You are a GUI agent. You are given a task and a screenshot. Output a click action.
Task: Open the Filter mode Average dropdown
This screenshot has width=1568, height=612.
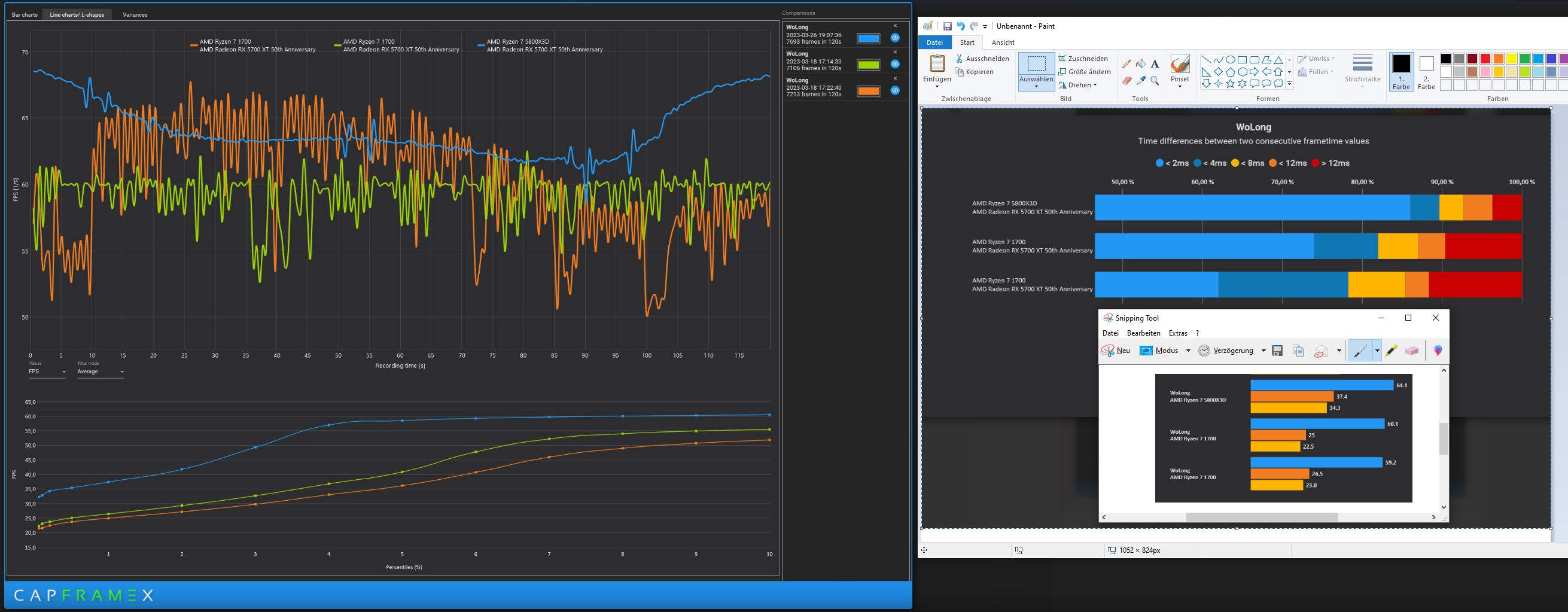click(101, 372)
